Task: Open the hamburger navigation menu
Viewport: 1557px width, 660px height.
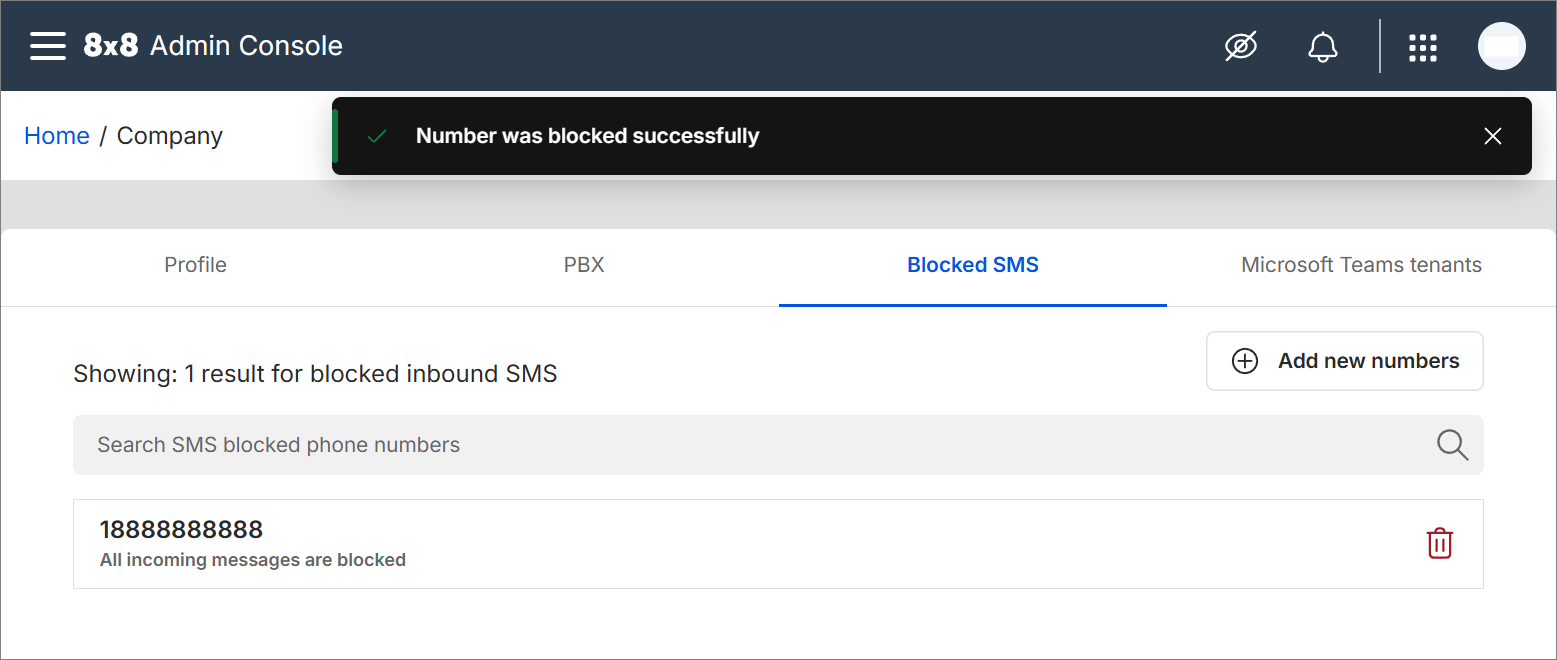Action: point(47,46)
